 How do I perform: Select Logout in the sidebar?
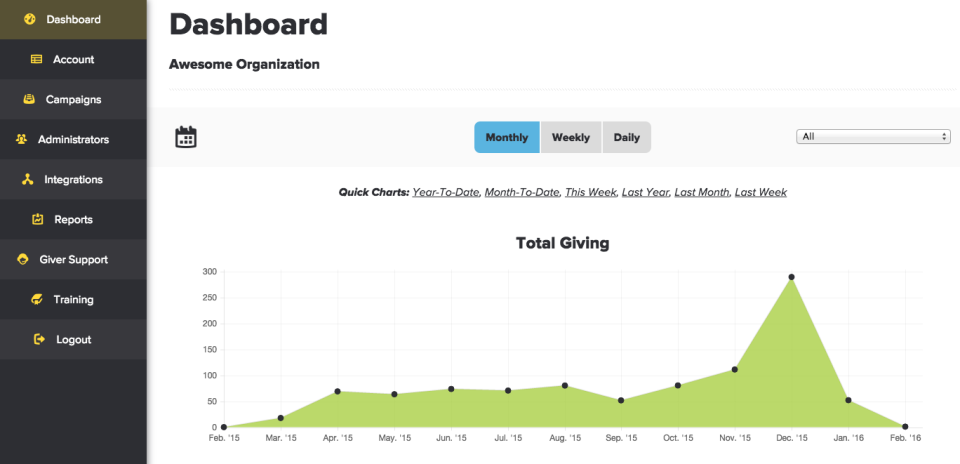[x=73, y=339]
